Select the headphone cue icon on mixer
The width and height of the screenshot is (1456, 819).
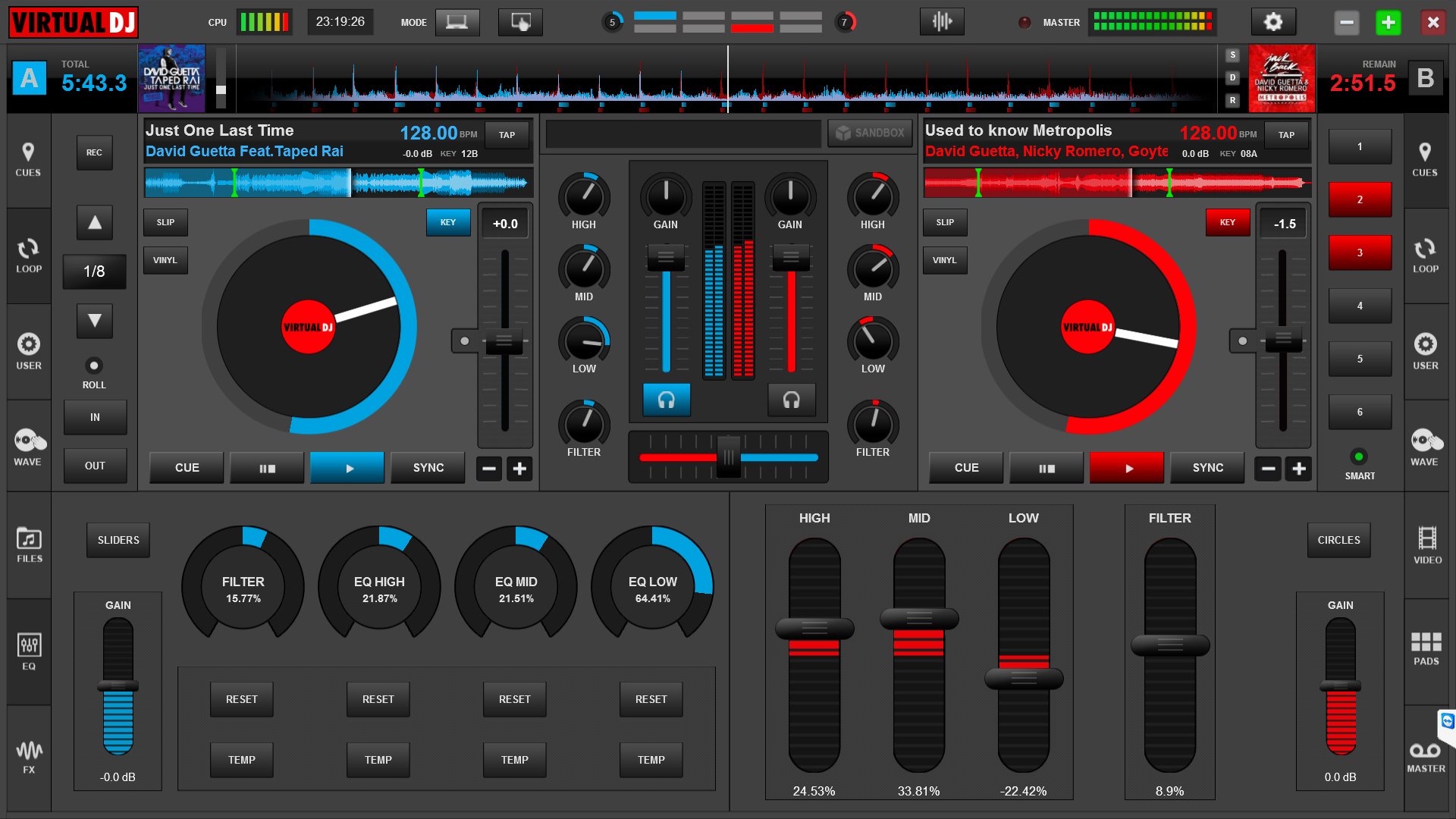[x=665, y=399]
